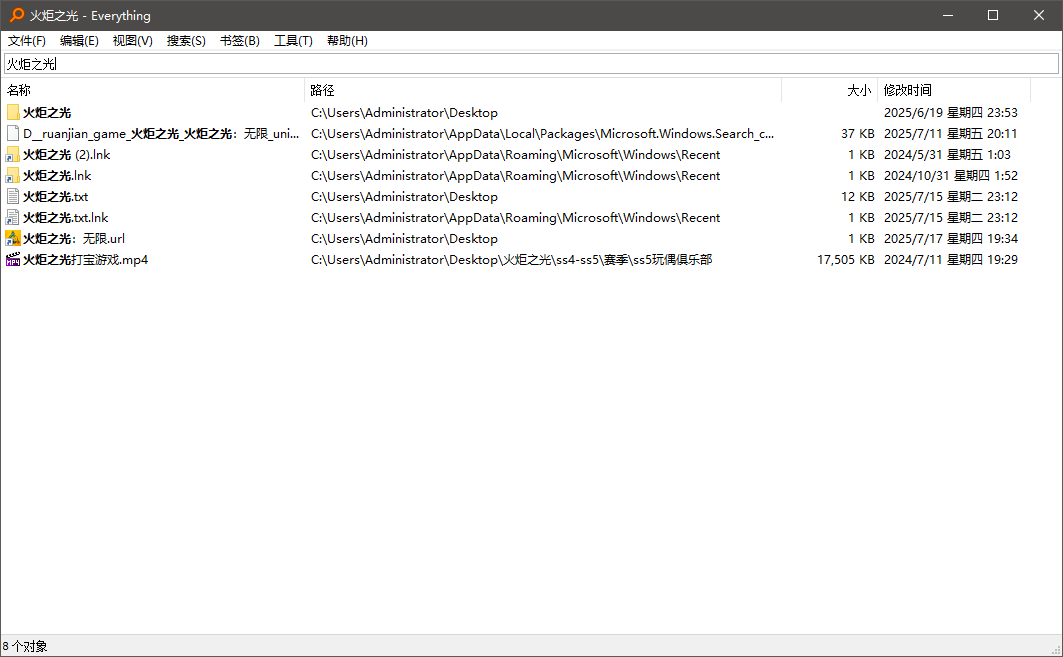
Task: Click the 火炬之光.txt text document icon
Action: (13, 197)
